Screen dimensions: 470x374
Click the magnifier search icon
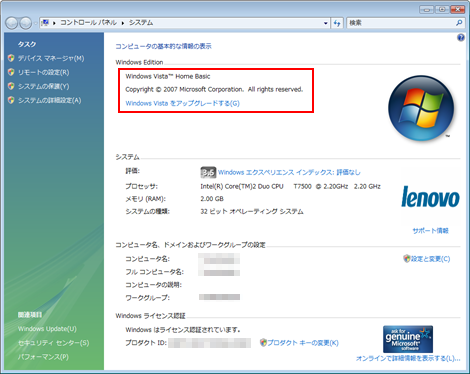click(459, 23)
